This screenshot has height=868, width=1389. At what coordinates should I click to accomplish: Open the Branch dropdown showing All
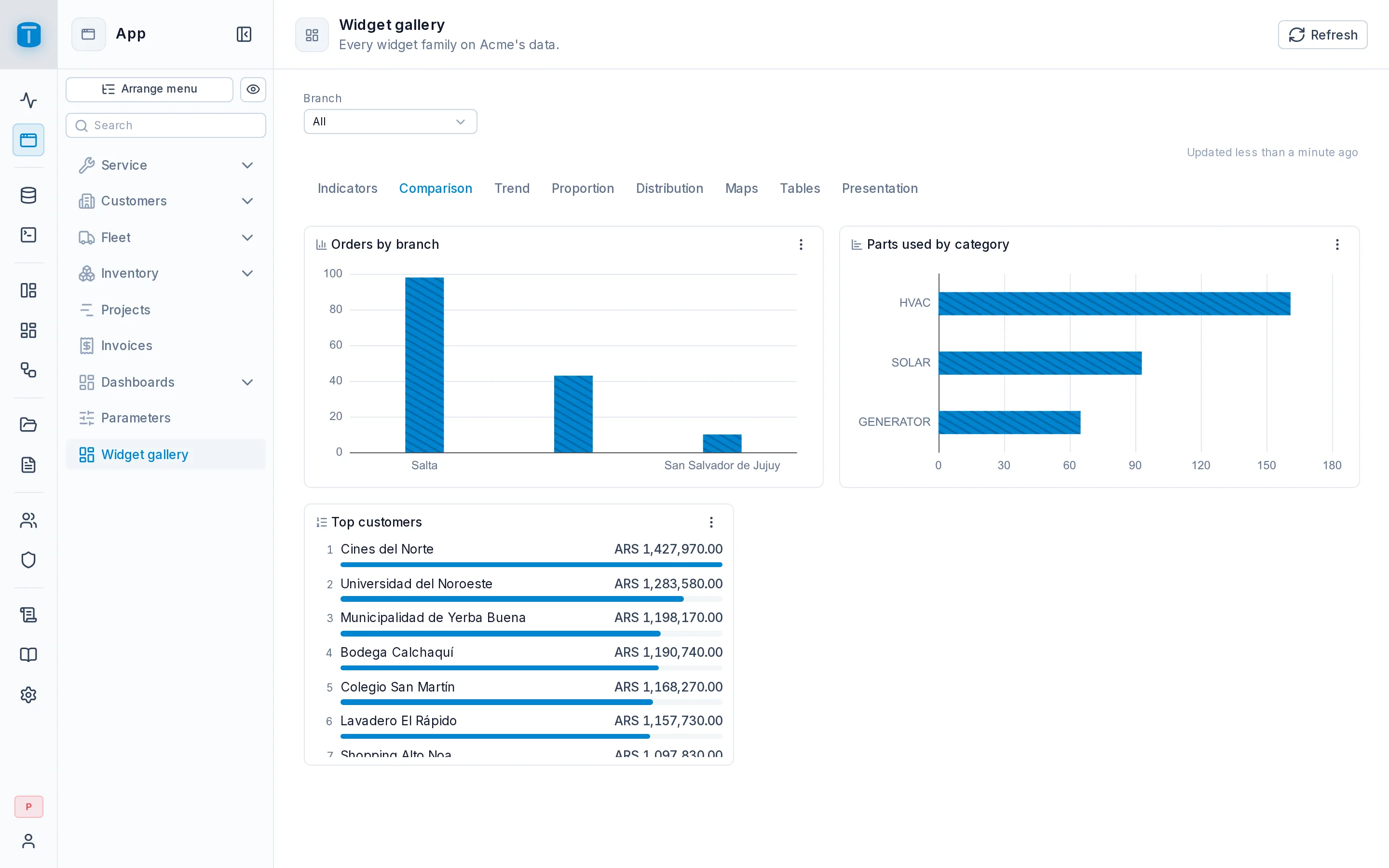click(390, 122)
